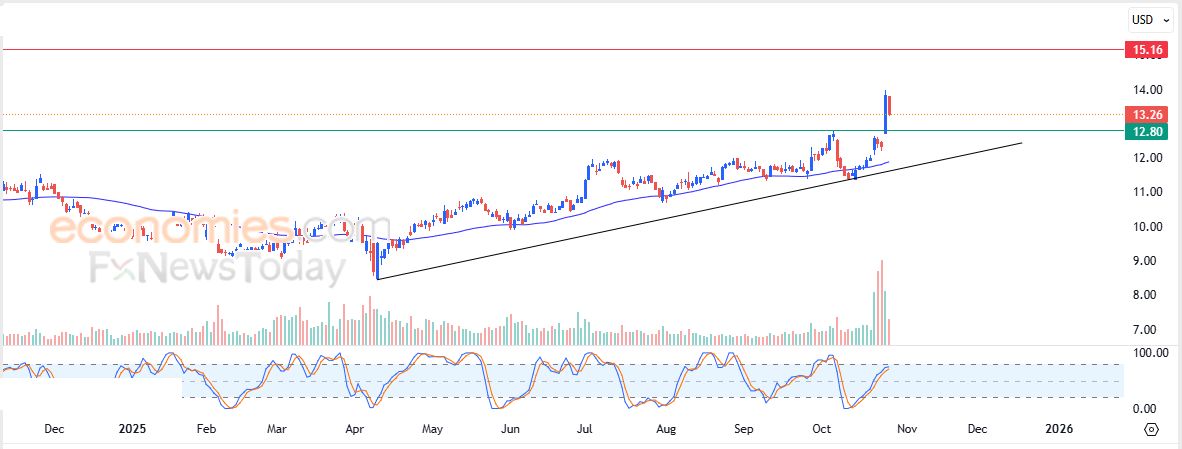Click the red 15.16 price label

(1141, 49)
